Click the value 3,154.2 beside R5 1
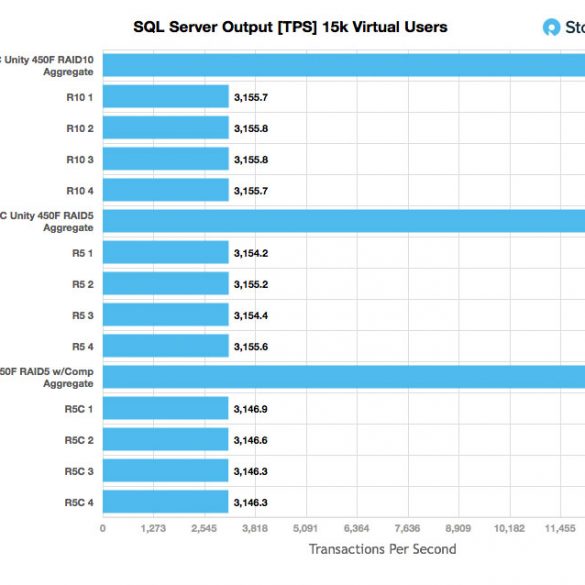The height and width of the screenshot is (585, 585). [251, 253]
